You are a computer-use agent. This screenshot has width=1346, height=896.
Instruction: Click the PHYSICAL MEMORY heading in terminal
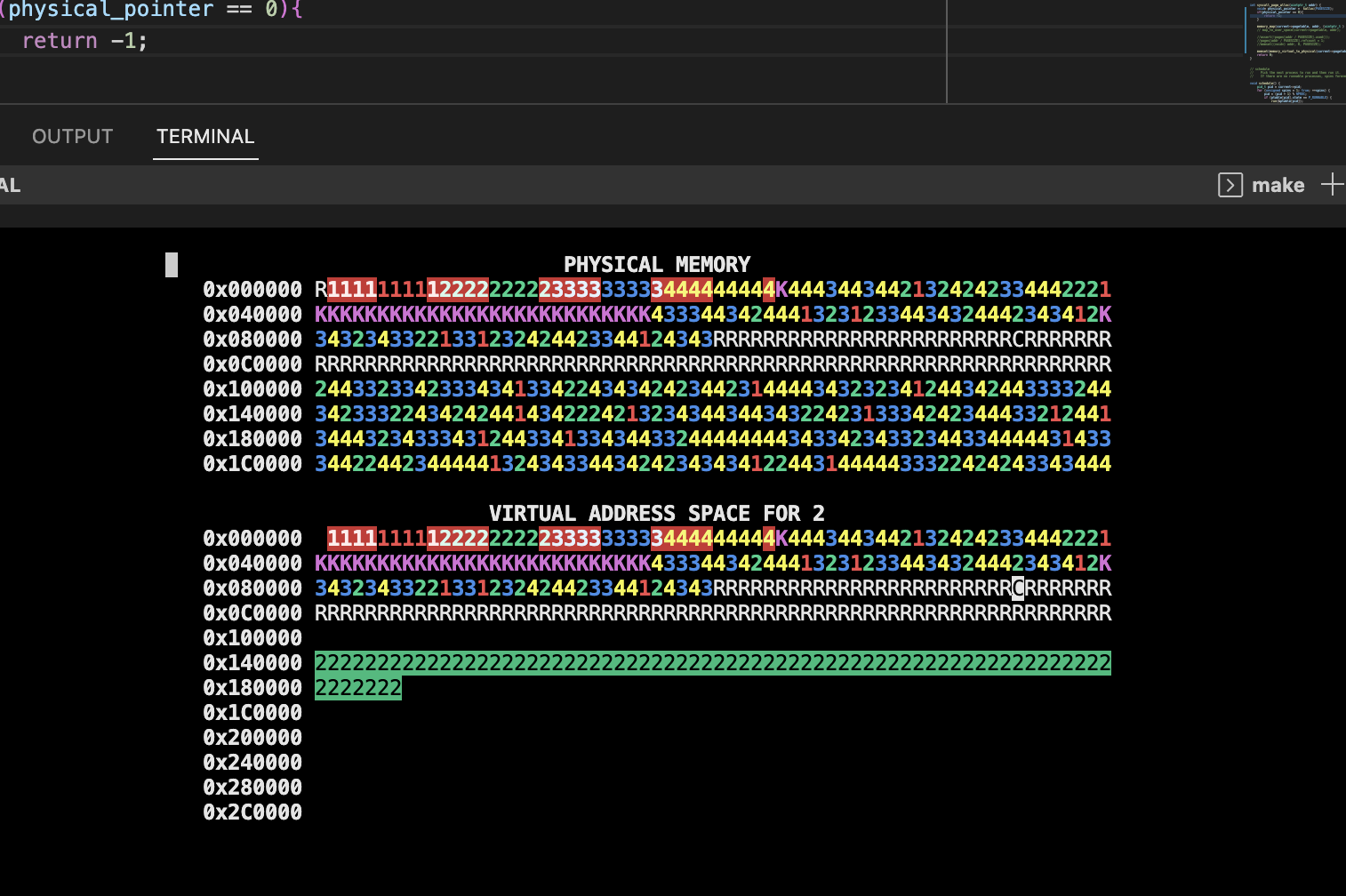(657, 265)
